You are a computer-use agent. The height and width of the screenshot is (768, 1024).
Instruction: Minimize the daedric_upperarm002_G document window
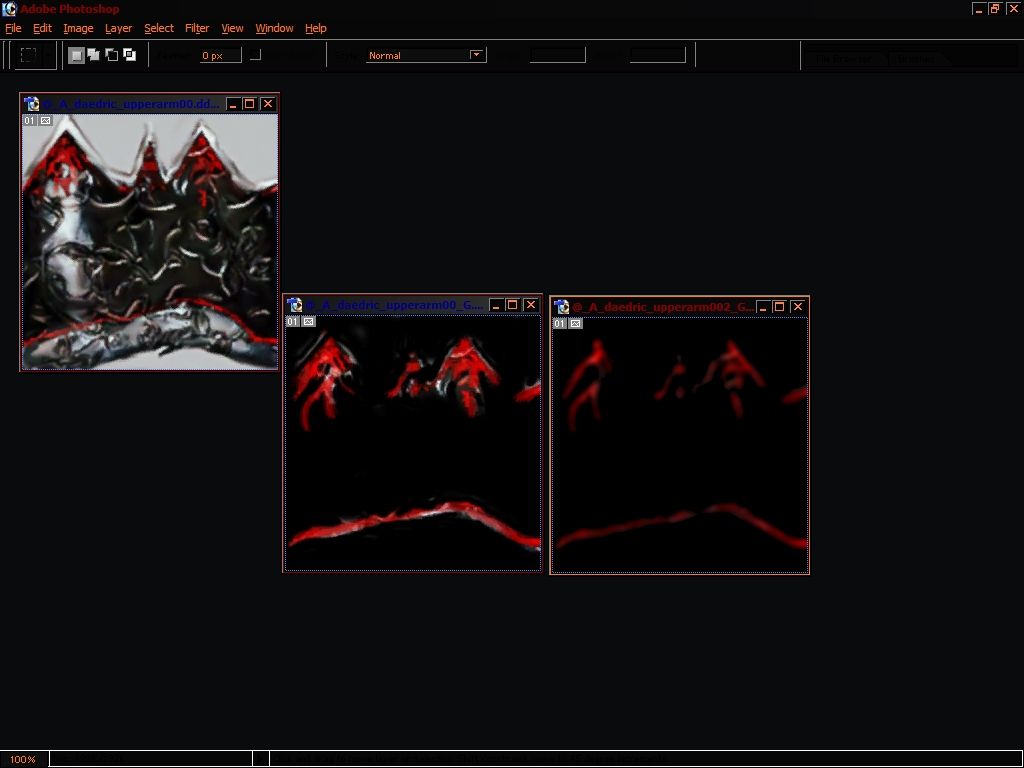(762, 307)
